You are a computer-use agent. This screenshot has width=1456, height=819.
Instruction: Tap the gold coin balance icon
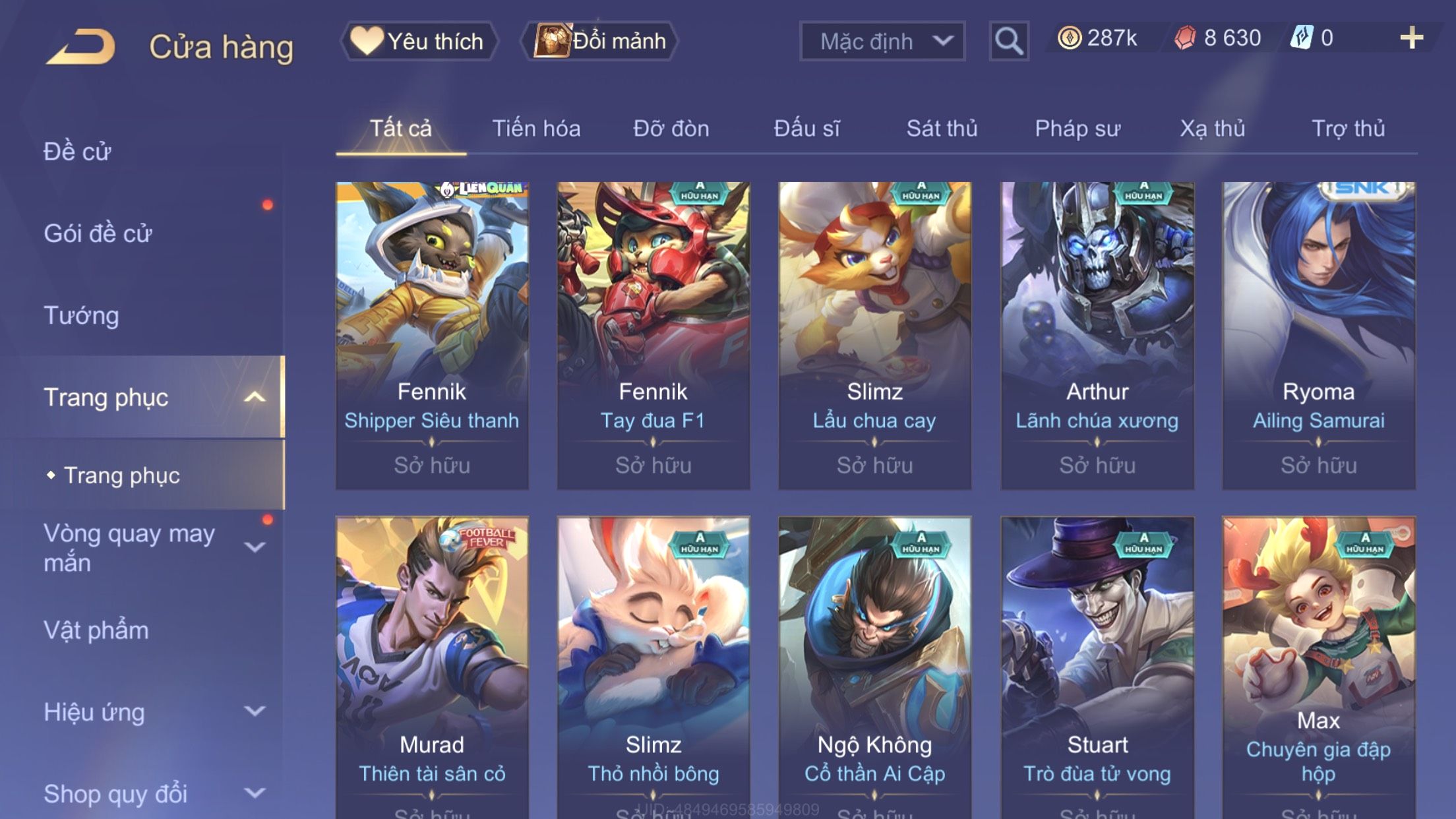pos(1069,38)
